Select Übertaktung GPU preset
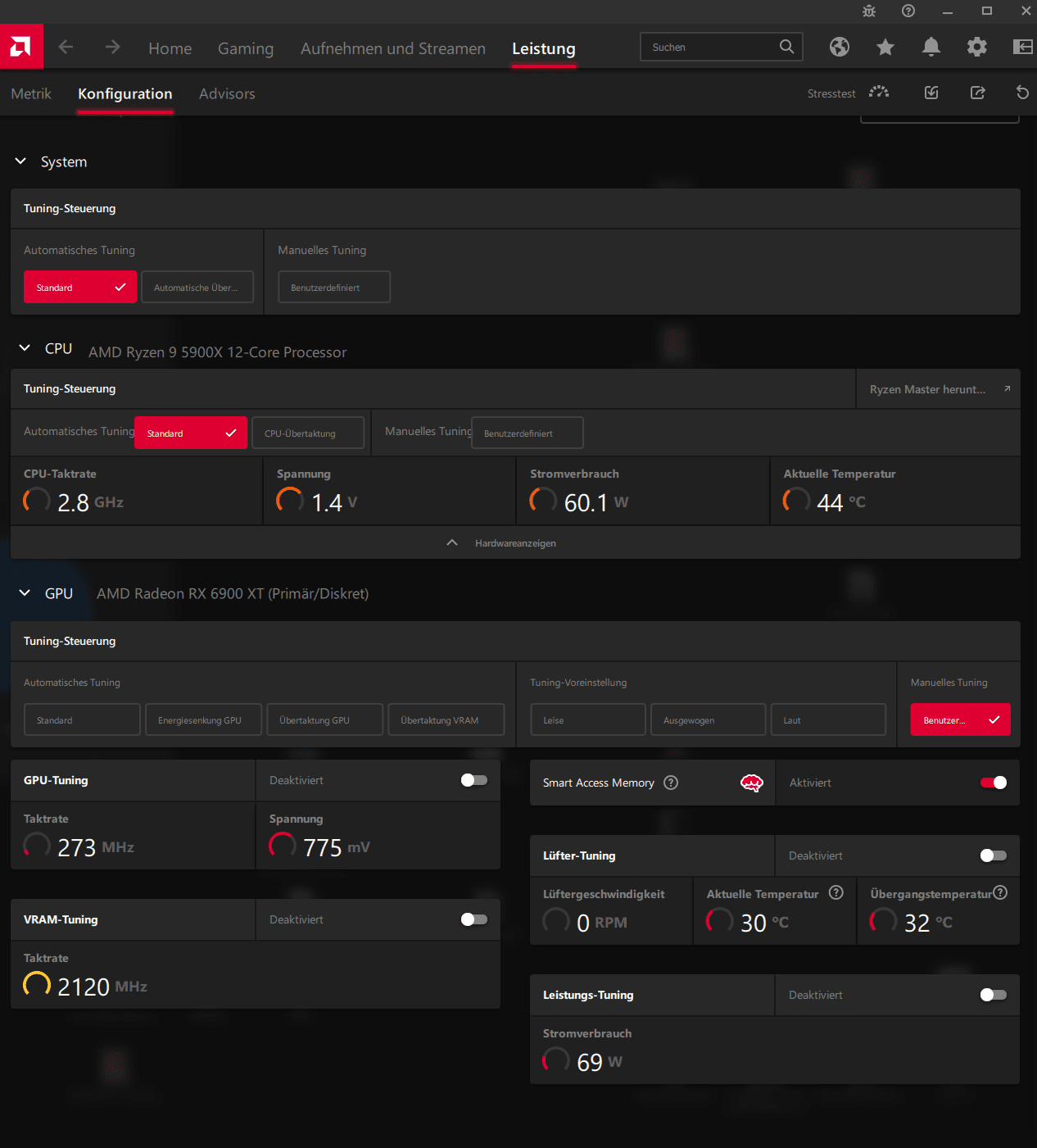 (x=325, y=720)
